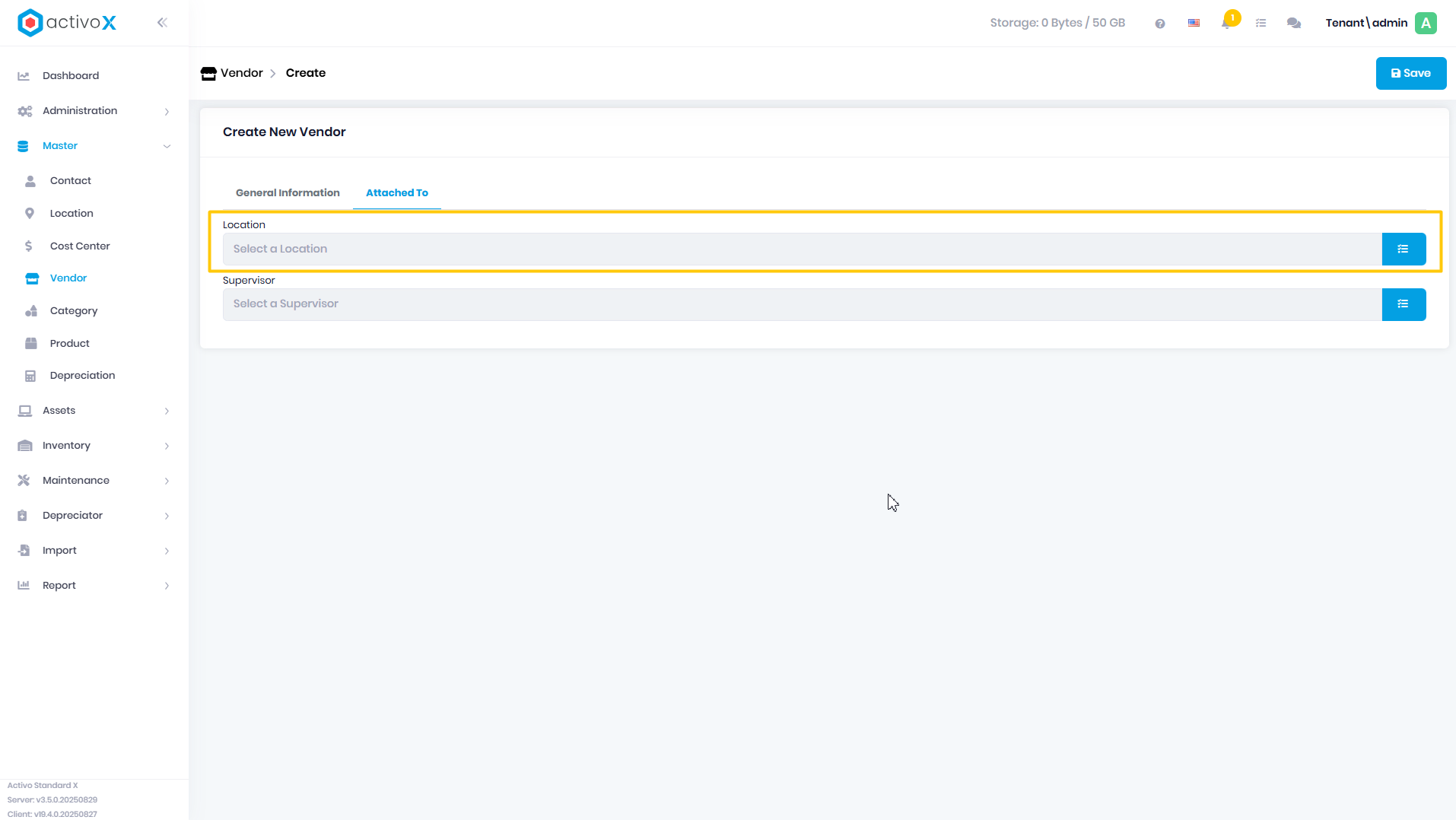Click the Create New Vendor heading
This screenshot has height=820, width=1456.
point(284,132)
